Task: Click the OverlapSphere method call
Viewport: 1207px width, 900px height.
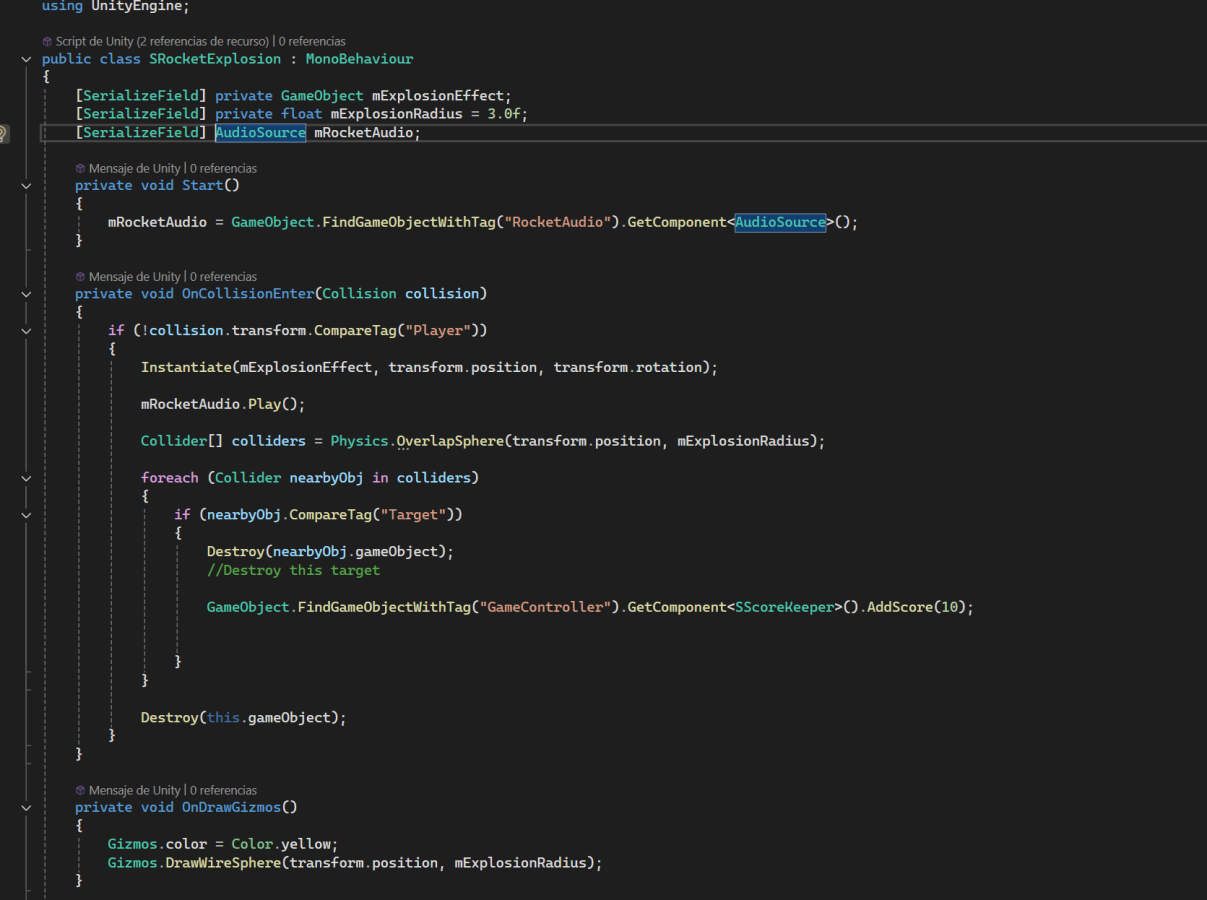Action: [x=450, y=441]
